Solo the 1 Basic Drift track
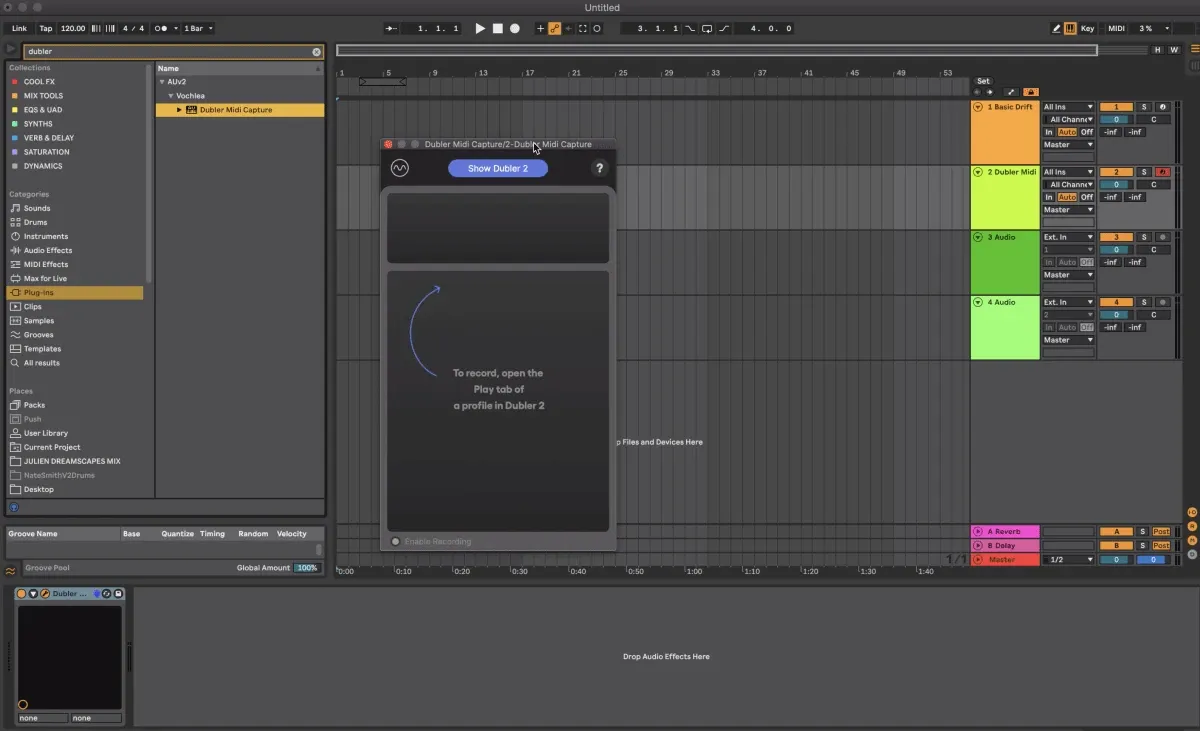 point(1146,107)
